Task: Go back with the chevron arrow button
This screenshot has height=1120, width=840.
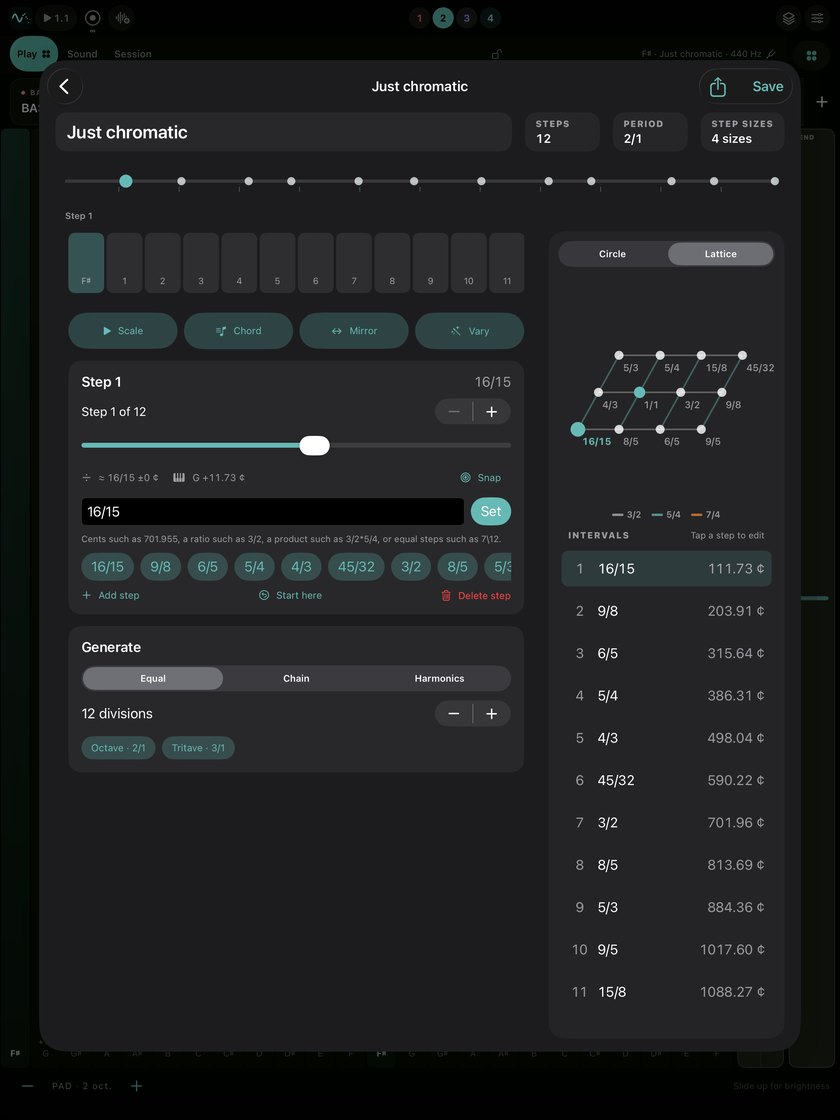Action: point(64,86)
